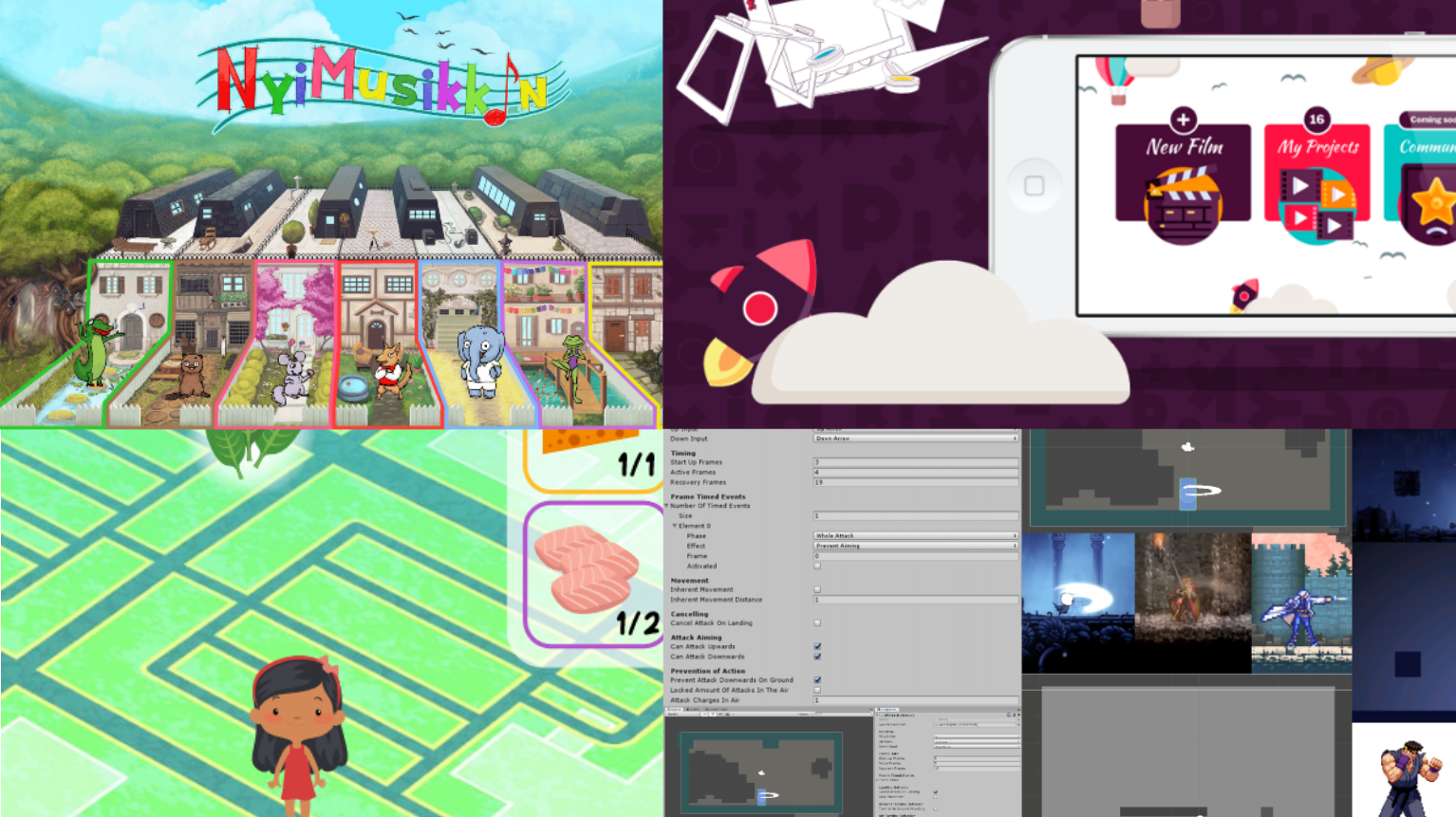
Task: Select the frog character on the bridge
Action: pyautogui.click(x=575, y=368)
